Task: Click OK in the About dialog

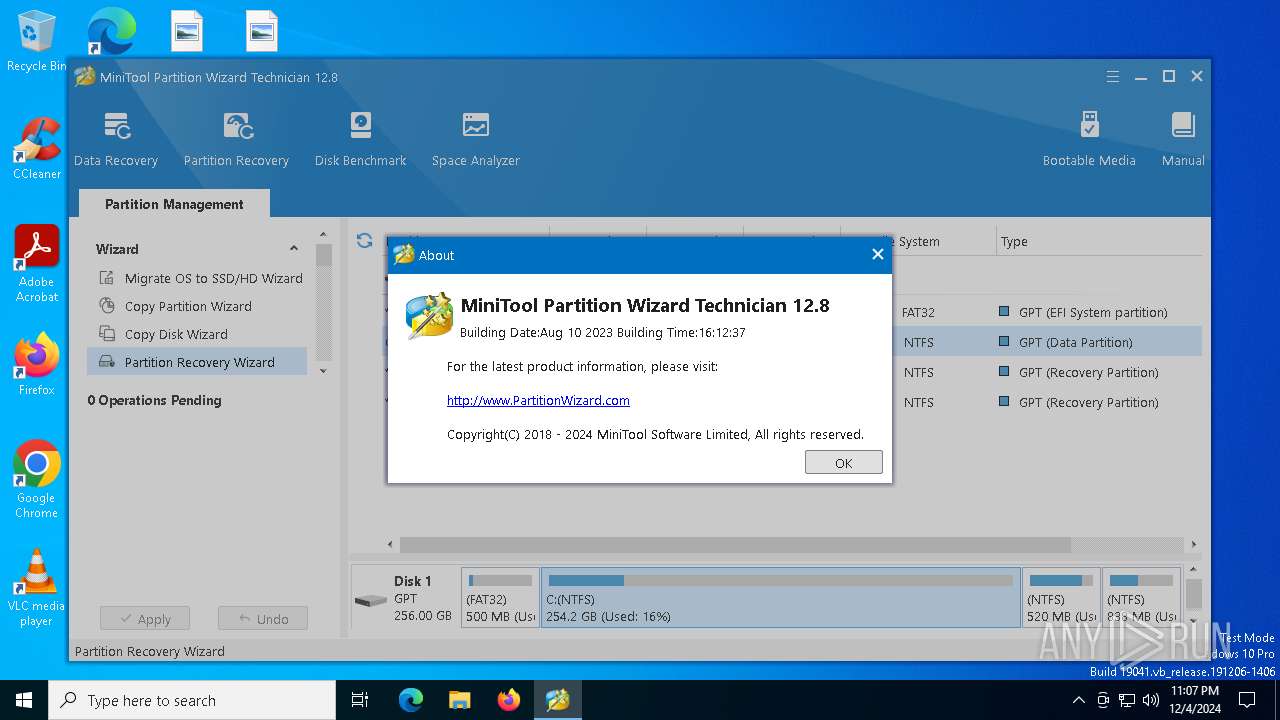Action: click(x=843, y=462)
